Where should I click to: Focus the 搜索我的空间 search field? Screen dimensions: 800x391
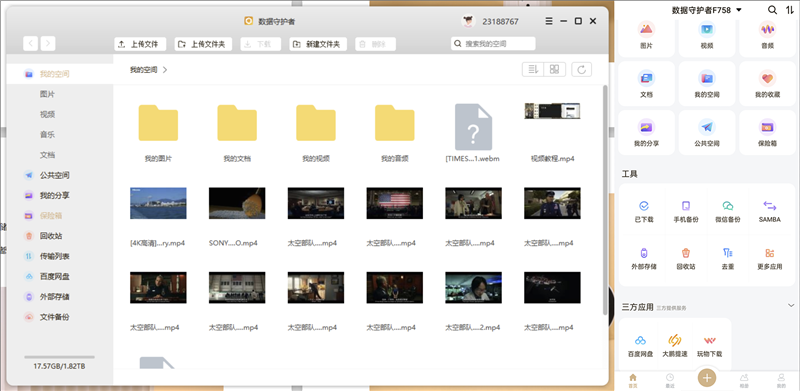pyautogui.click(x=493, y=44)
